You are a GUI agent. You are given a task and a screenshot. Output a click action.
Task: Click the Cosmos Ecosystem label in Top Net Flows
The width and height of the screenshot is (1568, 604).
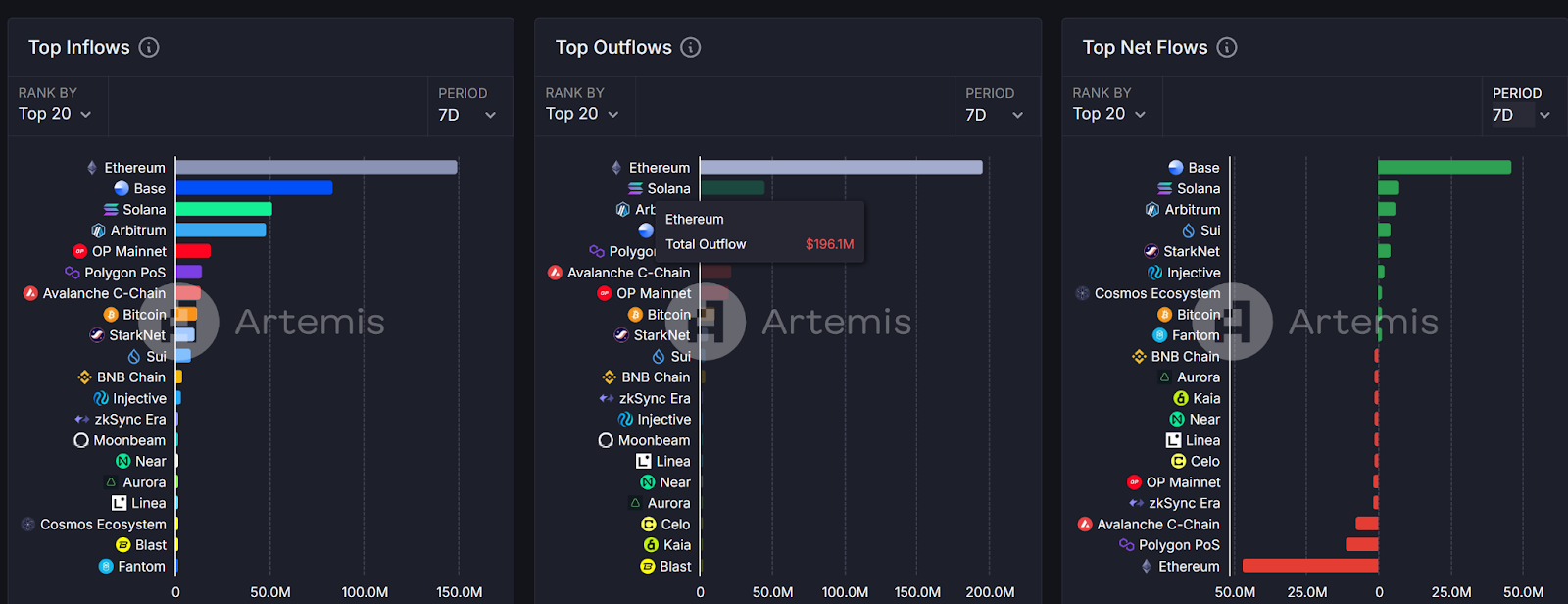coord(1157,293)
